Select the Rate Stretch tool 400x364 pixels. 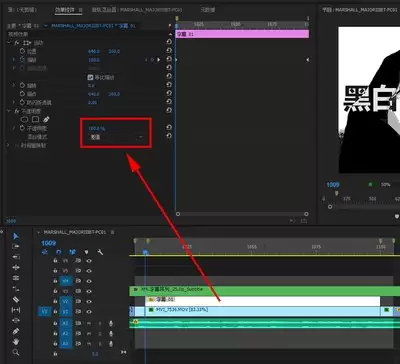coord(16,289)
